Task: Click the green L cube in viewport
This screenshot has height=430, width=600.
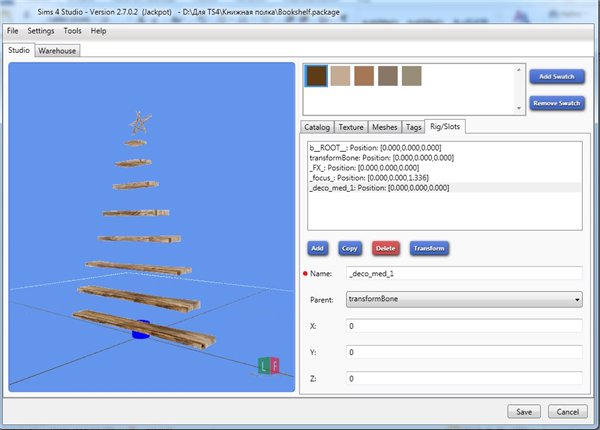Action: tap(264, 366)
